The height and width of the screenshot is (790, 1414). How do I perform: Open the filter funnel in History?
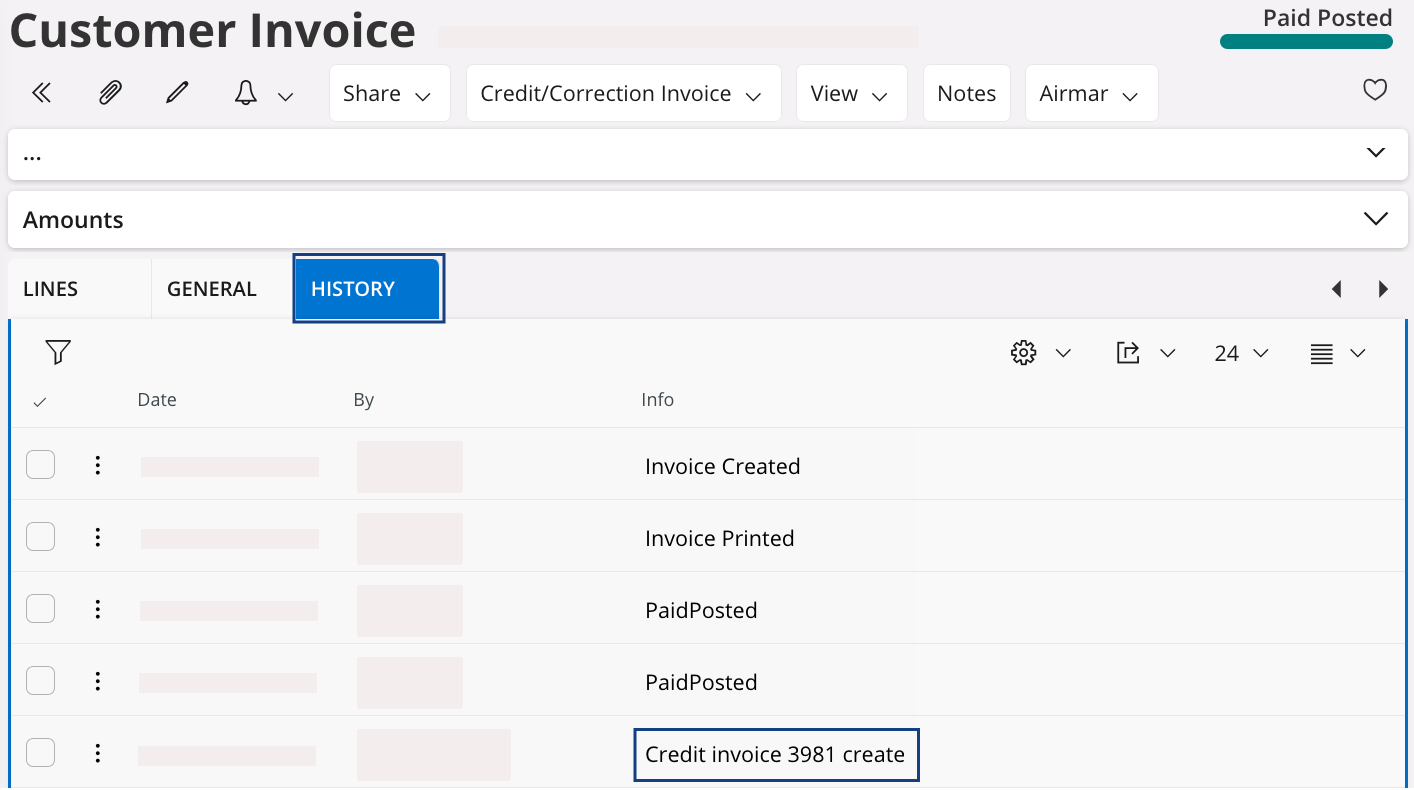pyautogui.click(x=58, y=352)
